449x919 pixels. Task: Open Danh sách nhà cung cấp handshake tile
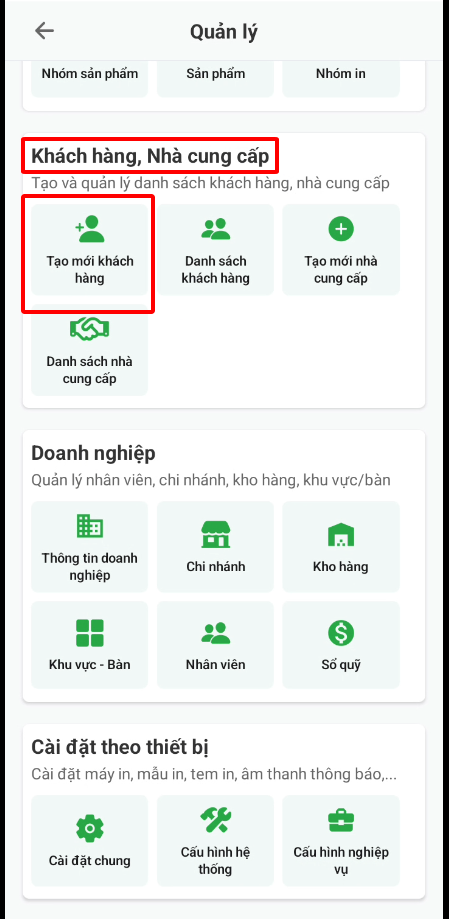click(90, 350)
